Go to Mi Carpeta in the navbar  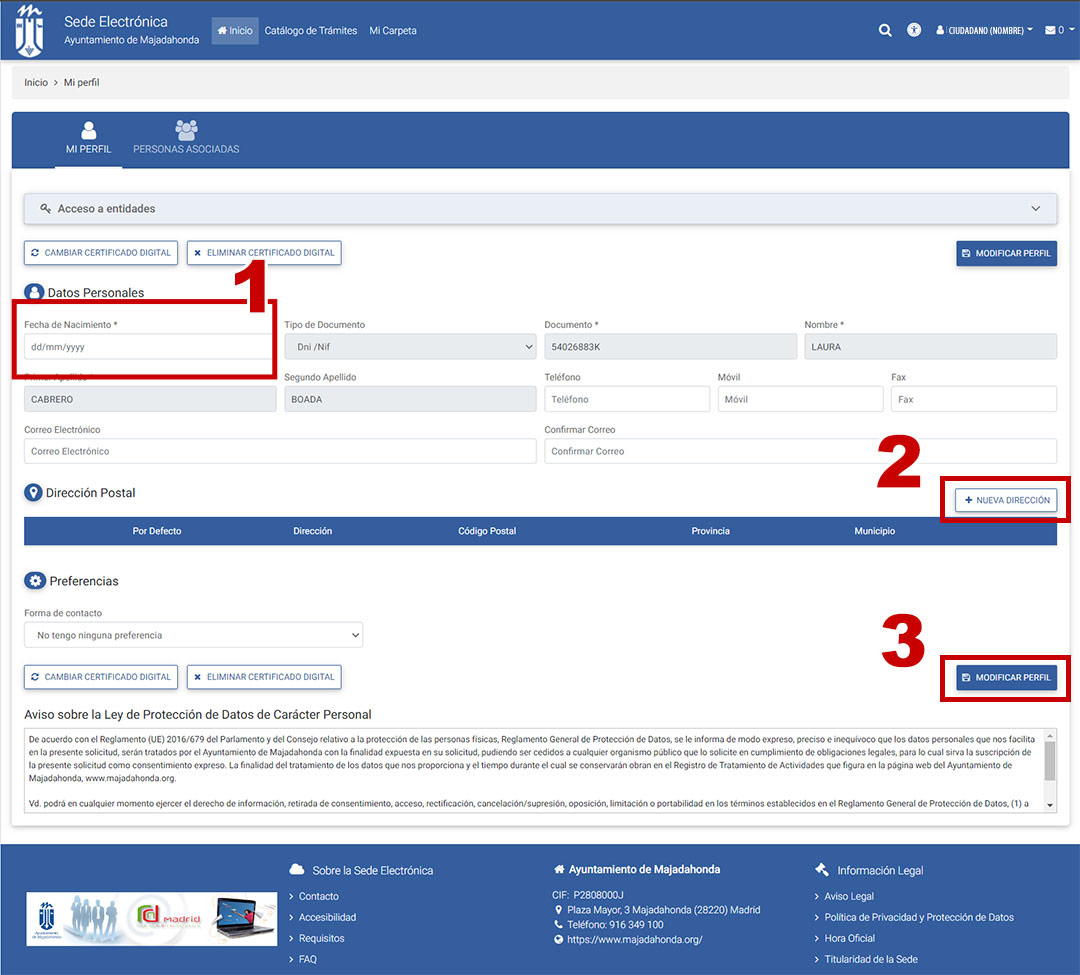(393, 31)
